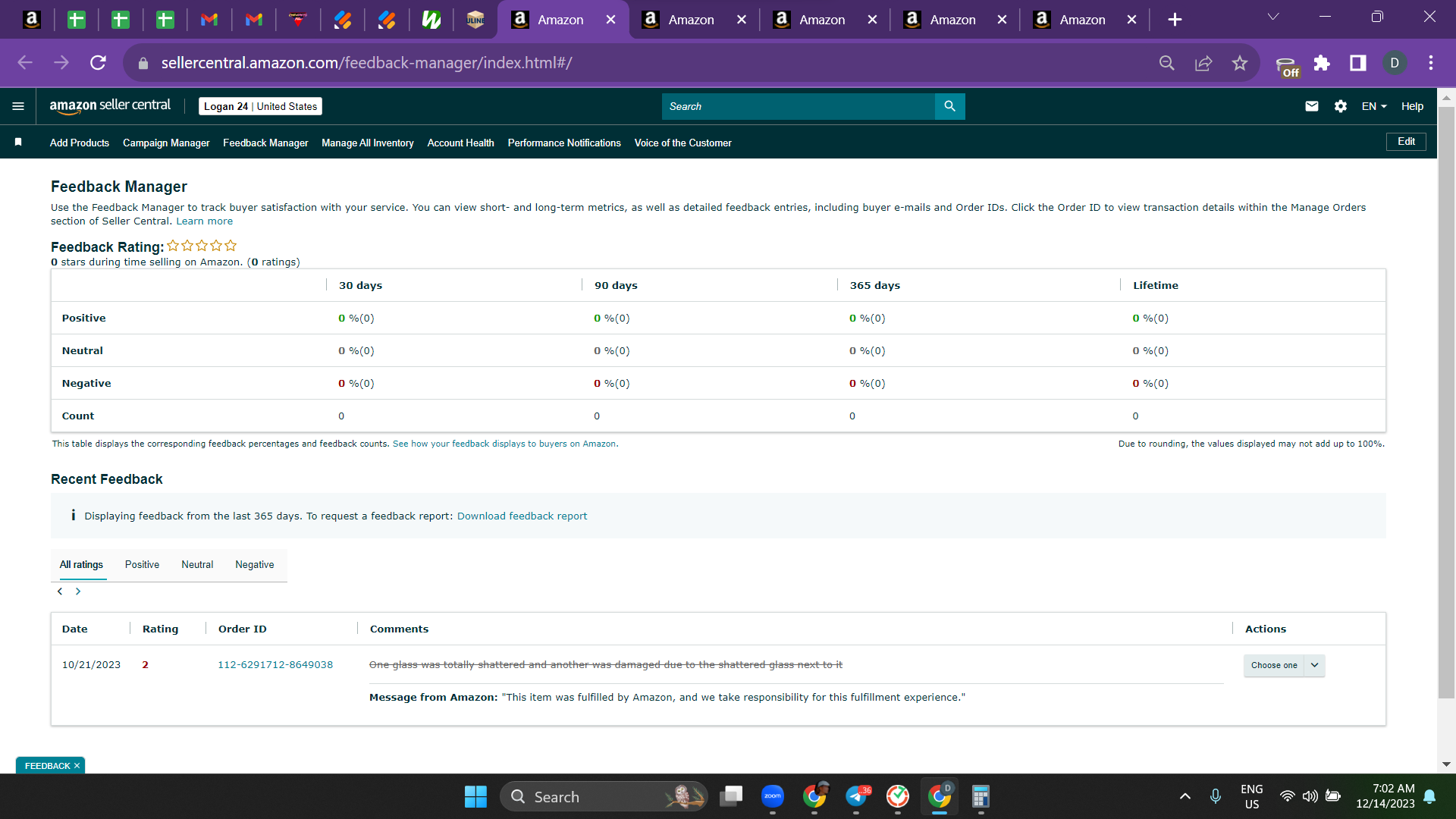Viewport: 1456px width, 819px height.
Task: Bookmark this page with the star icon
Action: [x=1240, y=63]
